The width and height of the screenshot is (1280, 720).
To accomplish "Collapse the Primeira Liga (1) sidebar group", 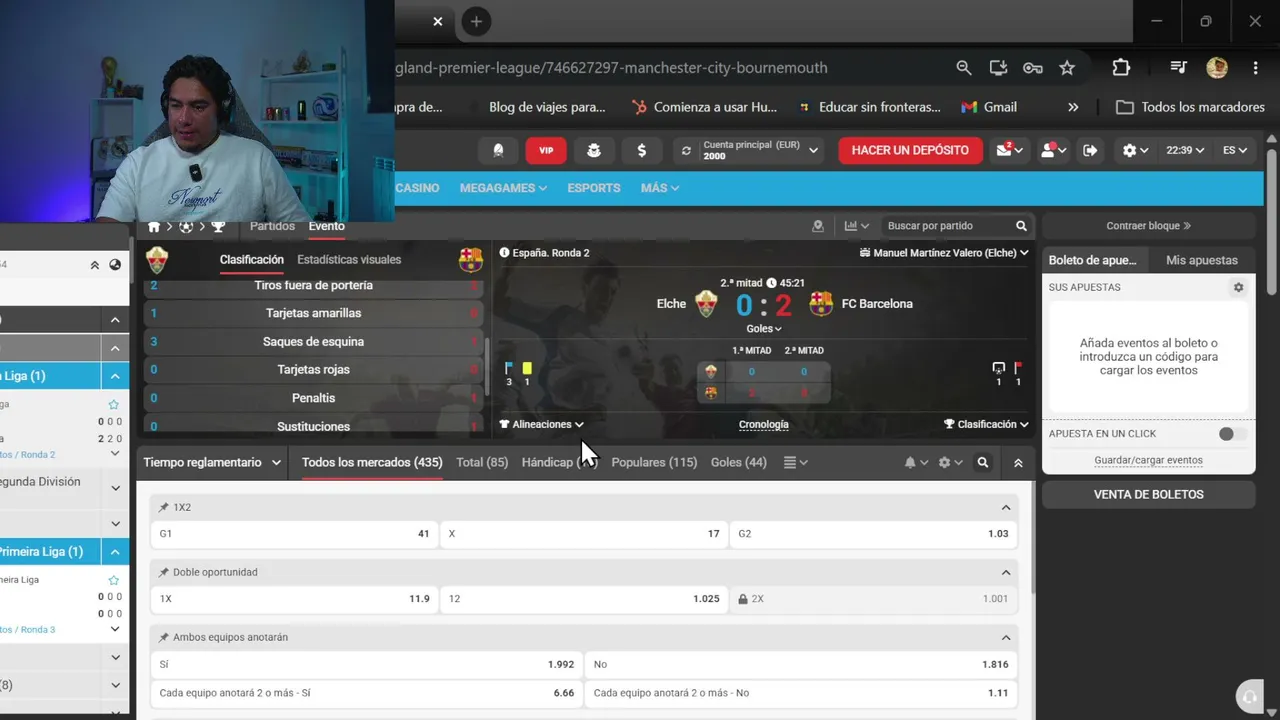I will [115, 552].
